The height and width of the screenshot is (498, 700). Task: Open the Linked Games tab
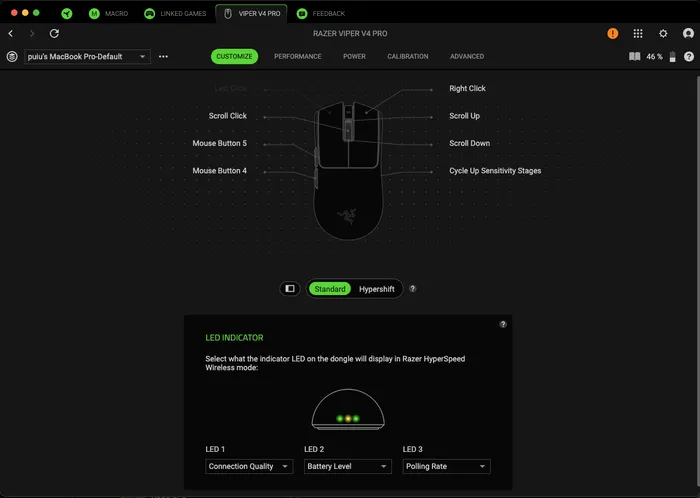tap(175, 13)
